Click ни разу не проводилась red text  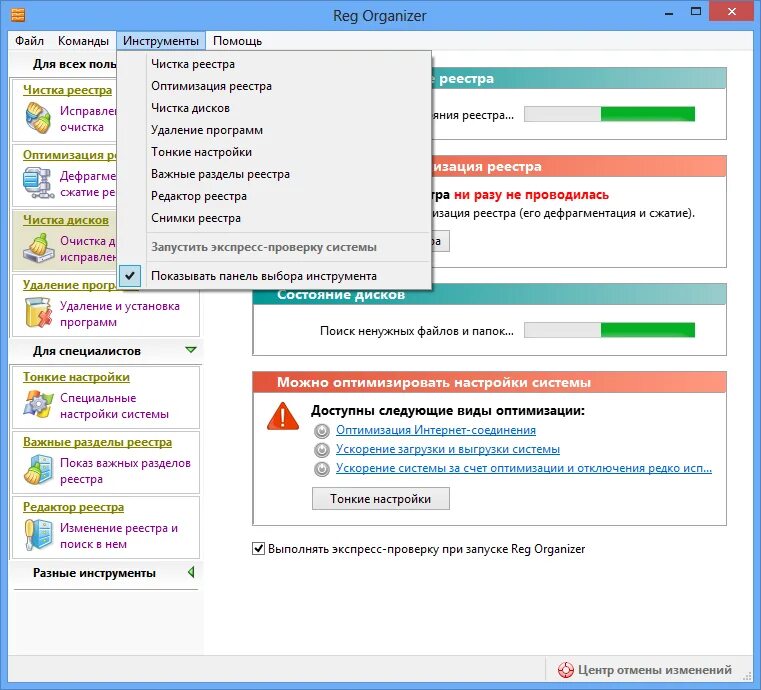click(x=531, y=195)
